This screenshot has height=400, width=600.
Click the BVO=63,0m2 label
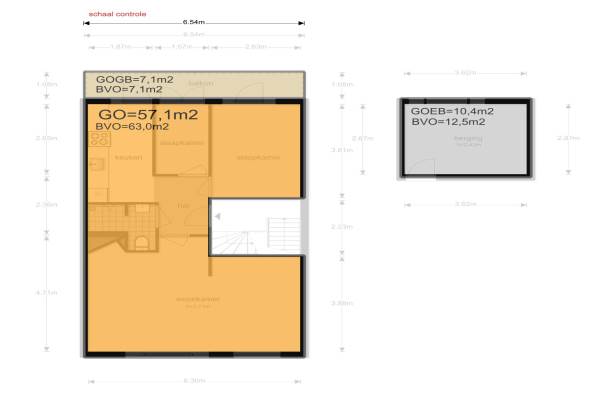tap(131, 128)
